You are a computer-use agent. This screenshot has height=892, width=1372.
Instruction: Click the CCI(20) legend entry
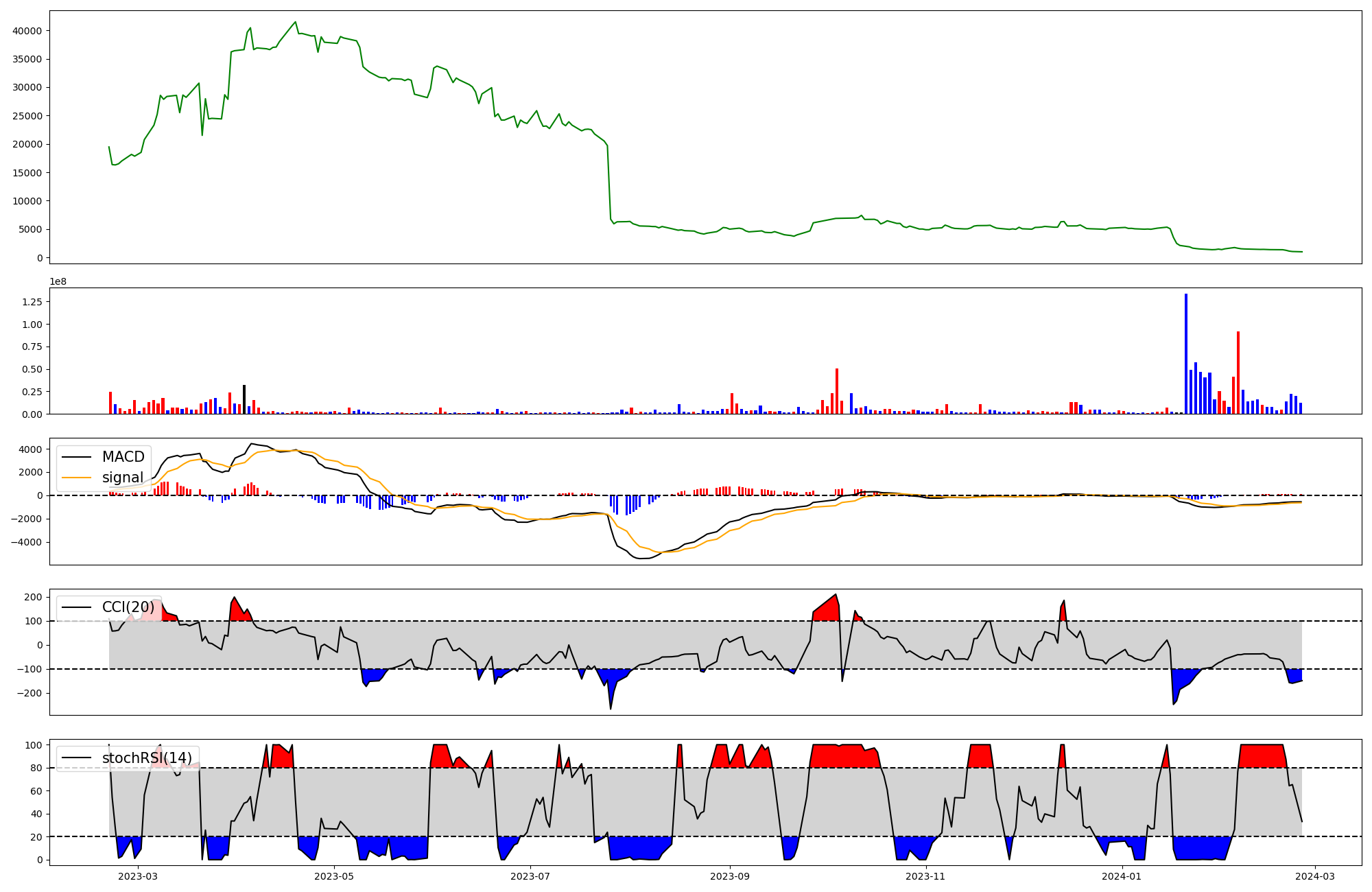128,607
